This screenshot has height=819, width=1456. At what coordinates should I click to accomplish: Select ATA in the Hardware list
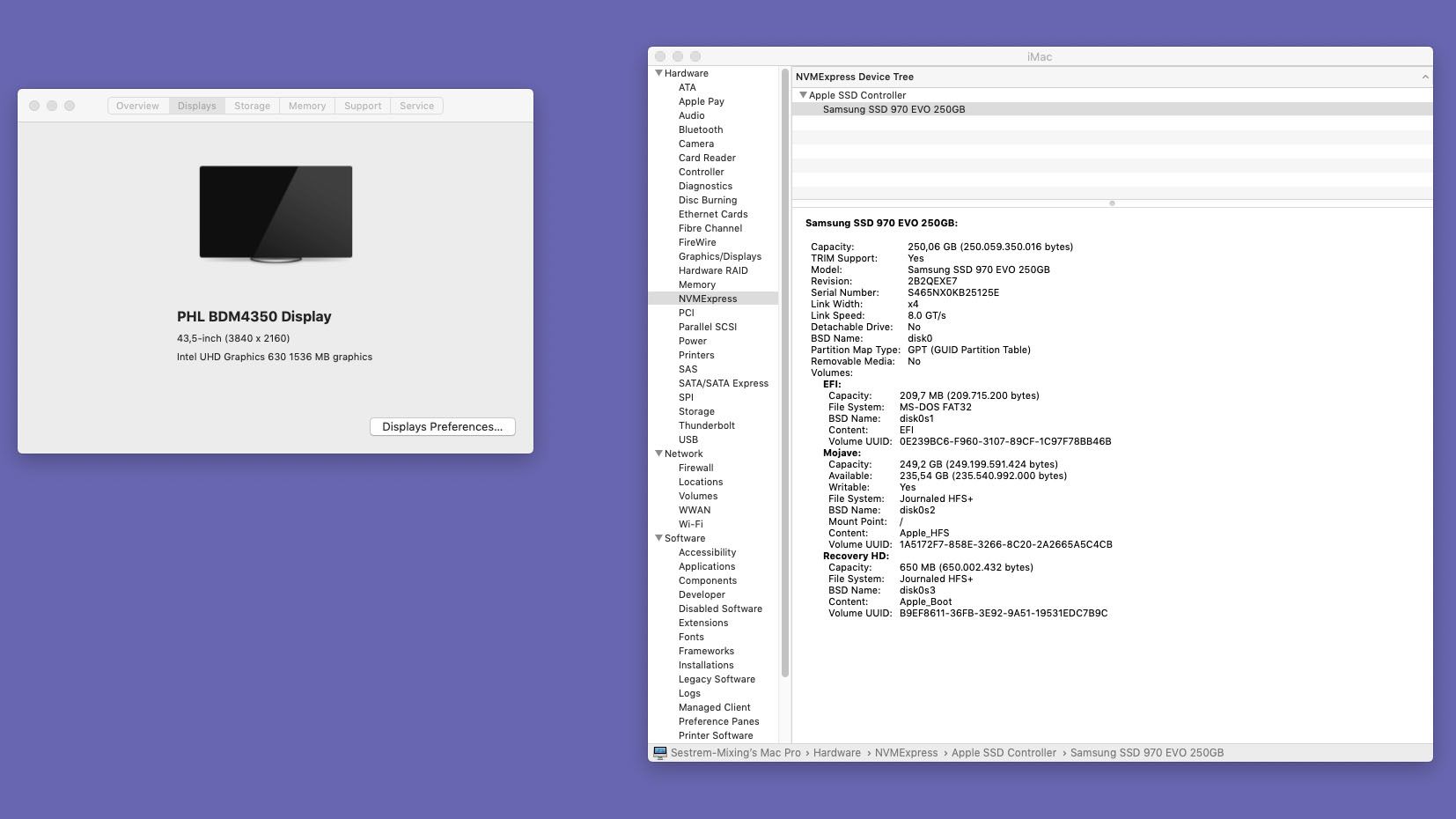click(x=688, y=87)
